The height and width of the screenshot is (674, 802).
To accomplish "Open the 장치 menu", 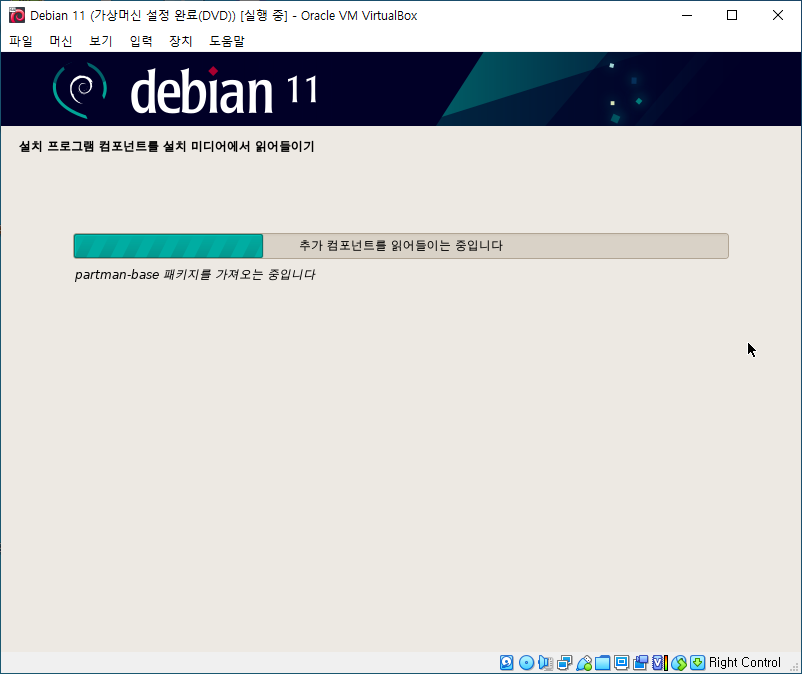I will pyautogui.click(x=181, y=41).
